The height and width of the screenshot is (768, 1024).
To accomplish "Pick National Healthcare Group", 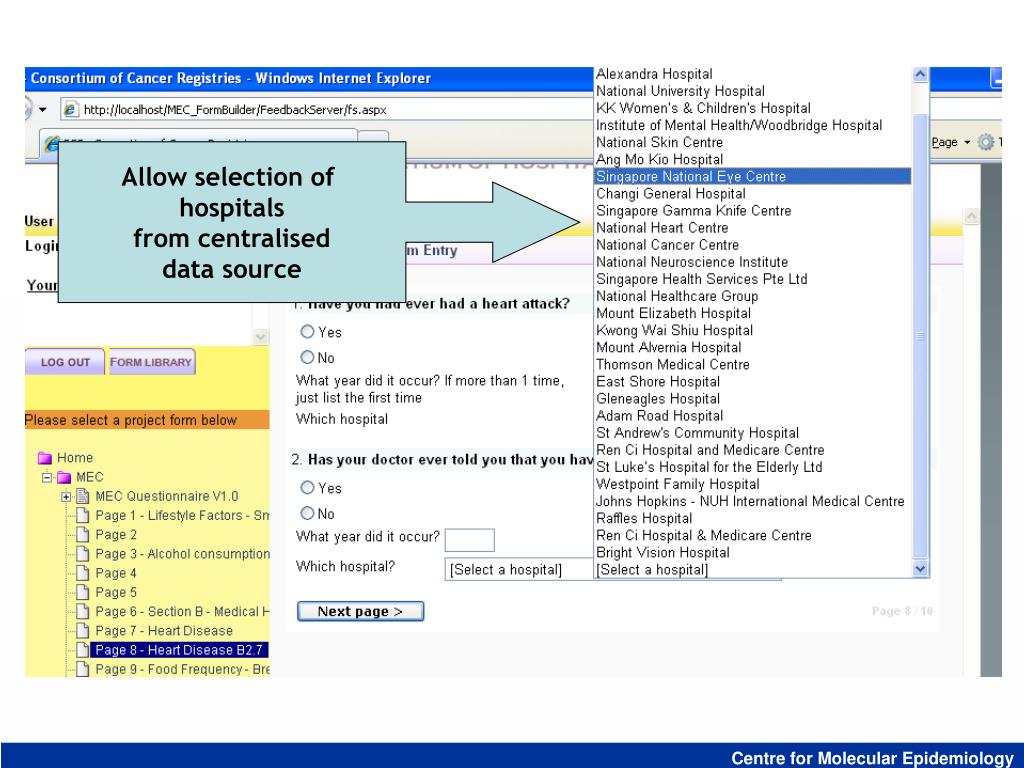I will (677, 296).
